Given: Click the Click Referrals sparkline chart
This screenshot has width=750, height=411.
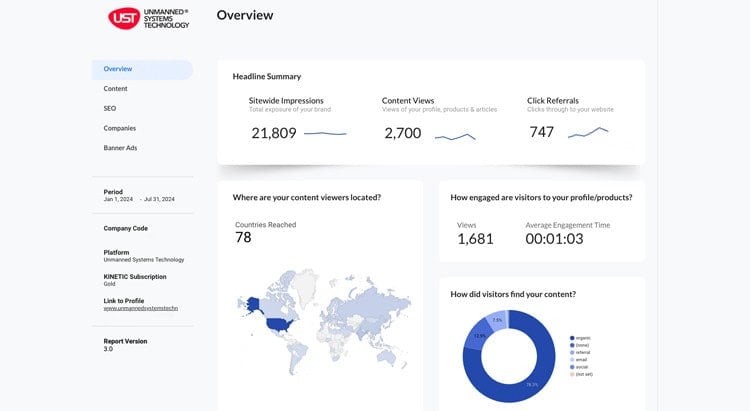Looking at the screenshot, I should coord(588,132).
